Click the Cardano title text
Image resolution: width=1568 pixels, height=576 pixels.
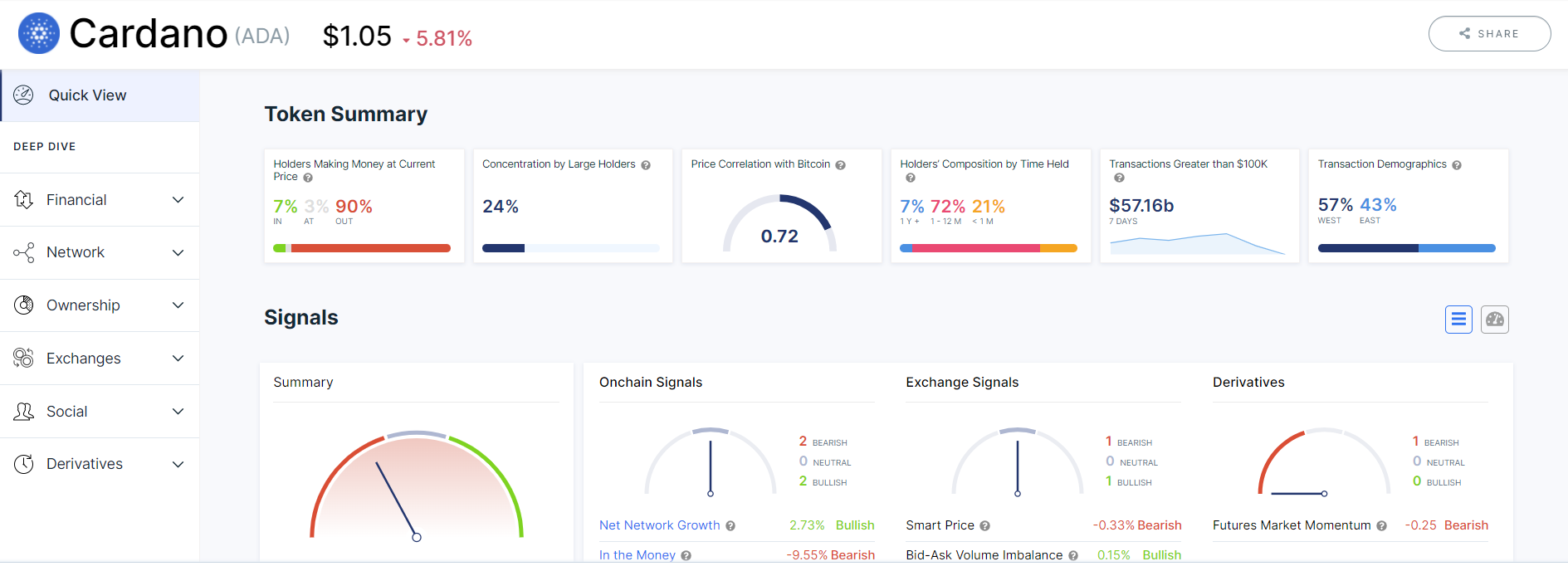(x=149, y=34)
